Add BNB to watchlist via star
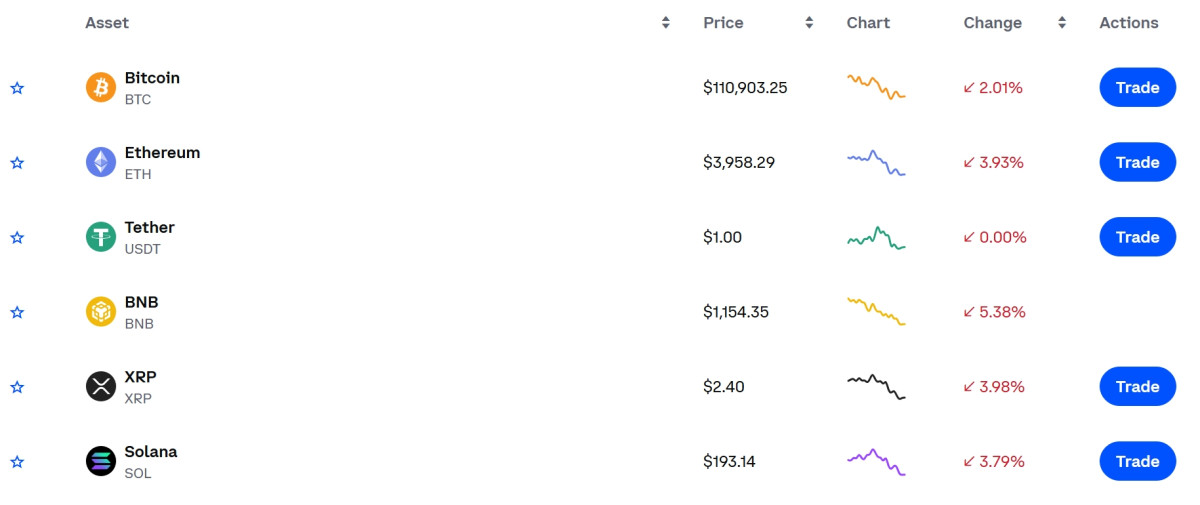Screen dimensions: 1200x505 pos(17,312)
